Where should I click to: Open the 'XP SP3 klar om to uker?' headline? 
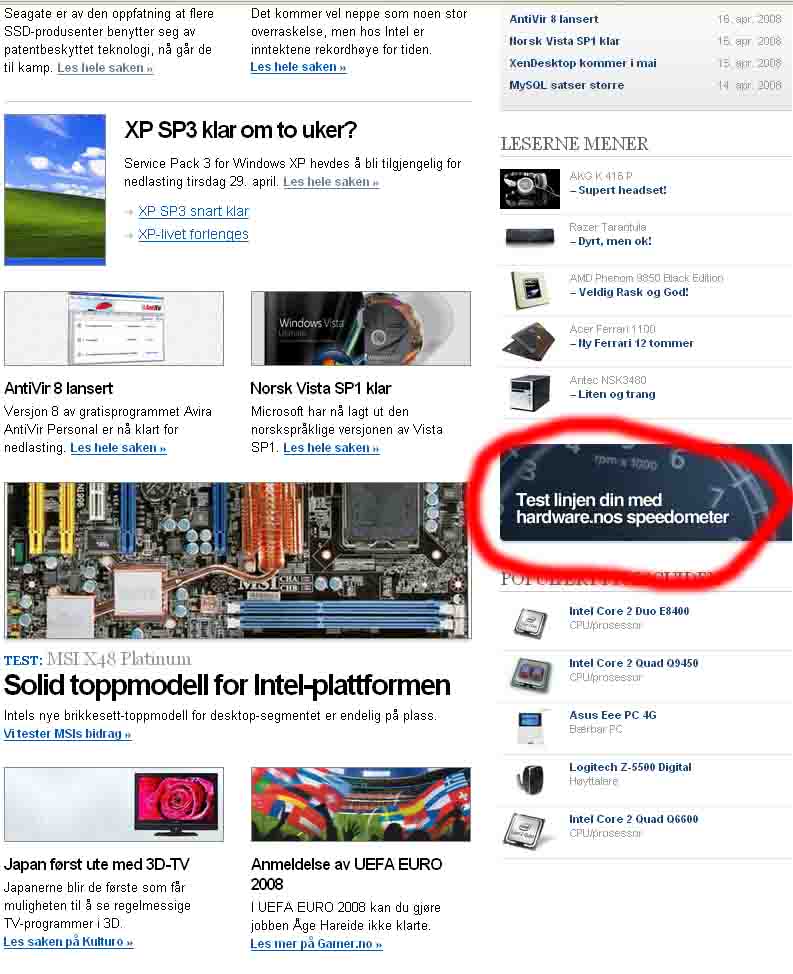[x=240, y=130]
